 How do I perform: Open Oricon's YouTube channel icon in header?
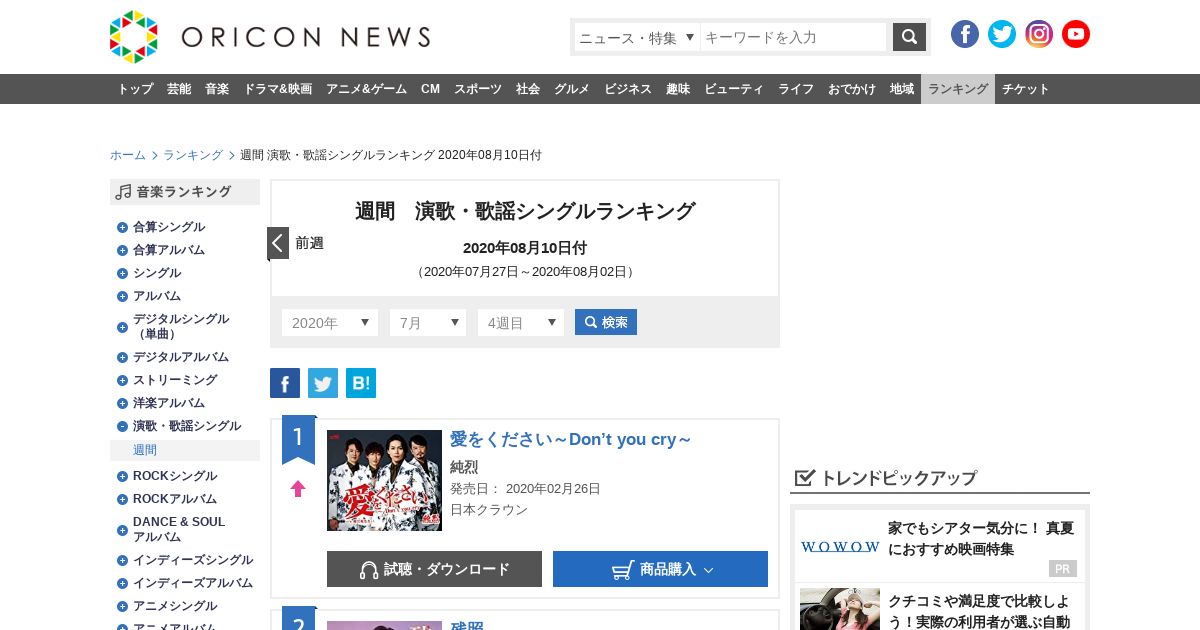1076,34
